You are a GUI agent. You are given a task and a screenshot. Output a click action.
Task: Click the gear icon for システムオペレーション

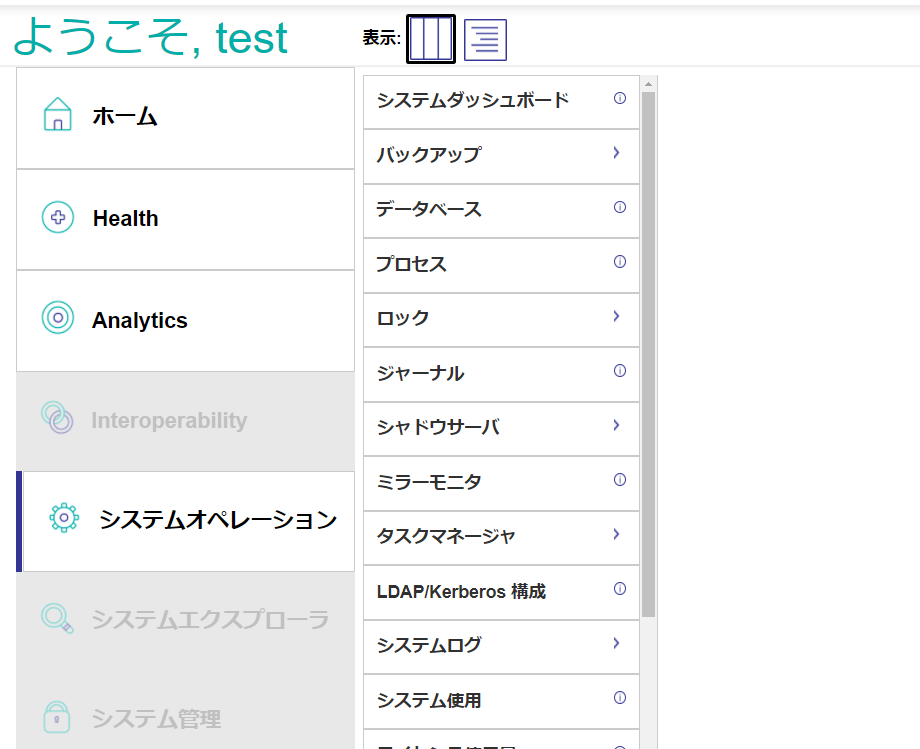point(63,518)
